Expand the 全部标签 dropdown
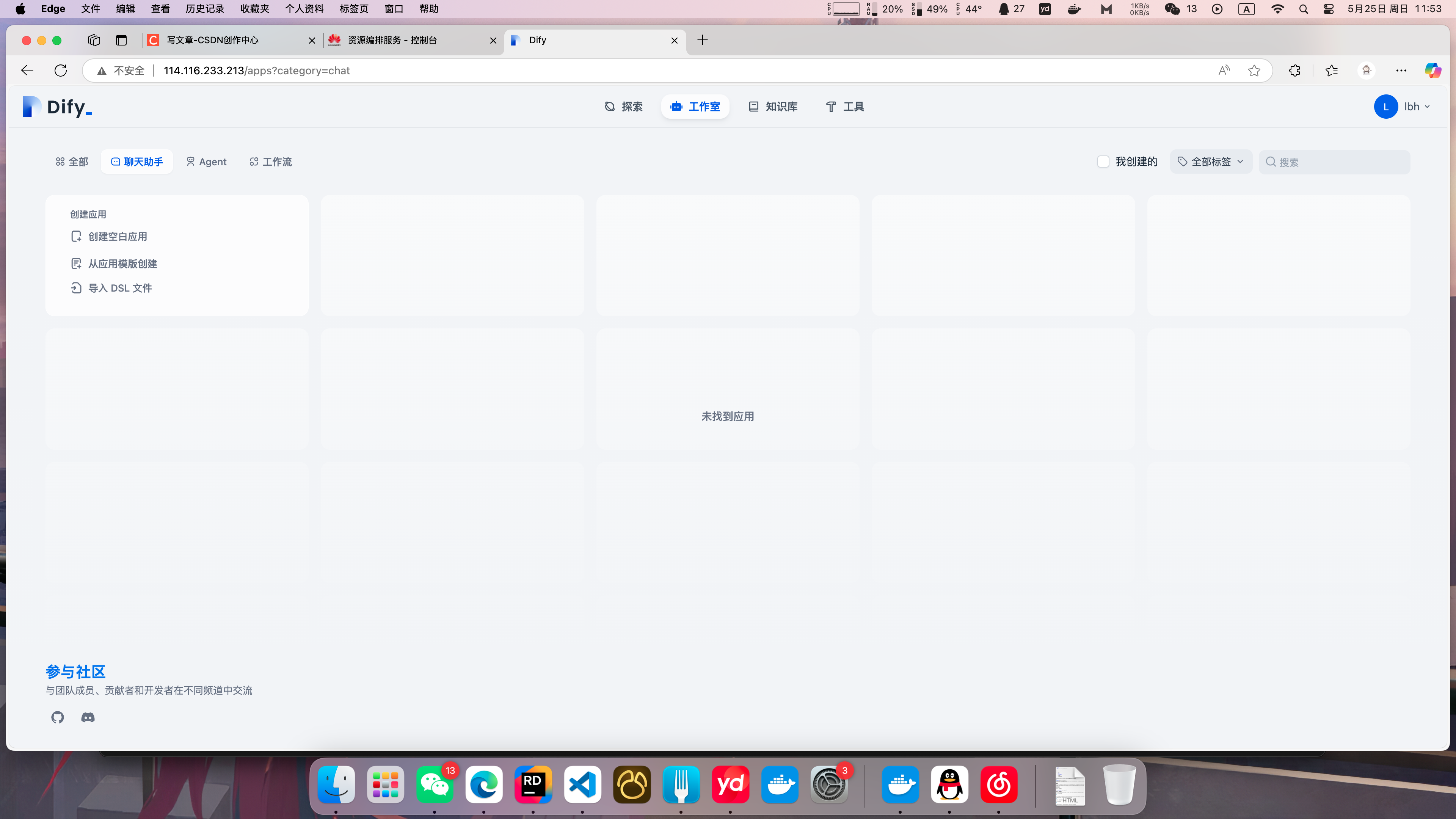This screenshot has width=1456, height=819. point(1211,162)
